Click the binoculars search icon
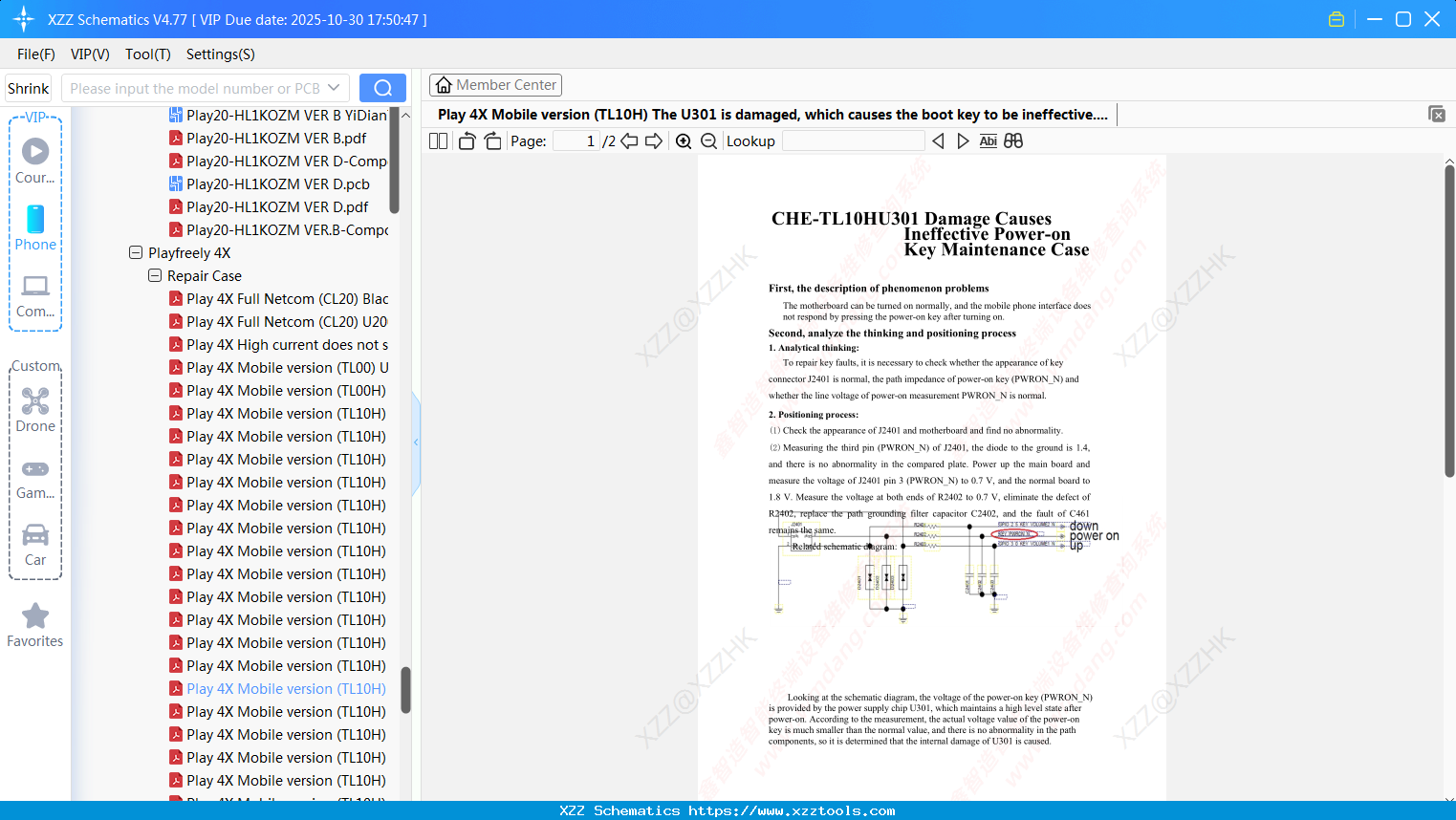 click(1013, 140)
